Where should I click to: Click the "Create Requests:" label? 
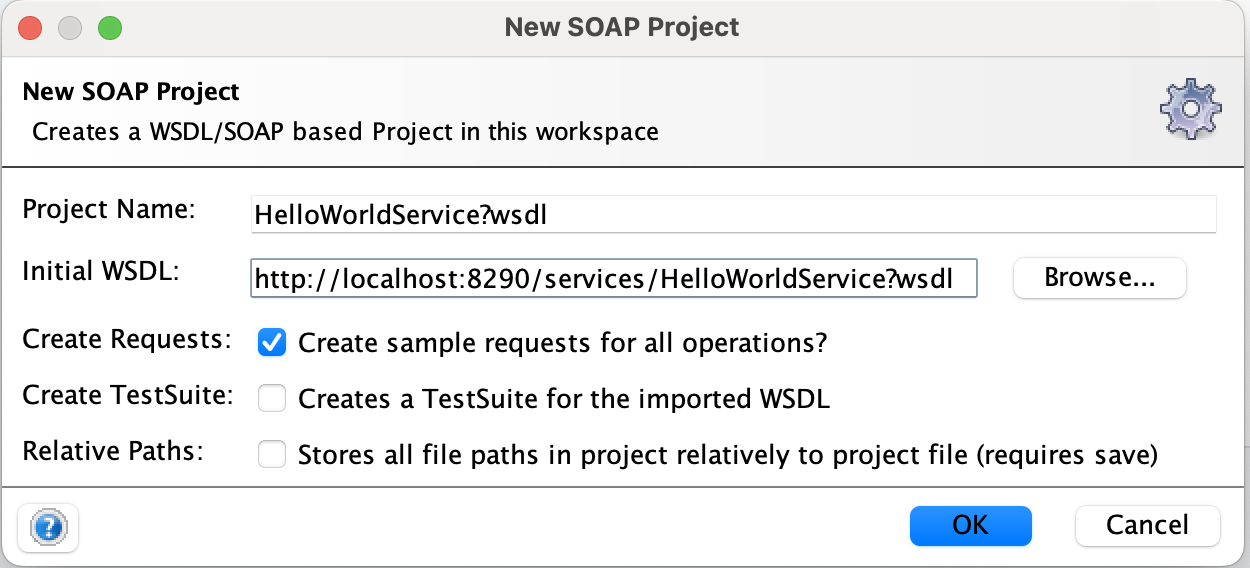[x=126, y=339]
